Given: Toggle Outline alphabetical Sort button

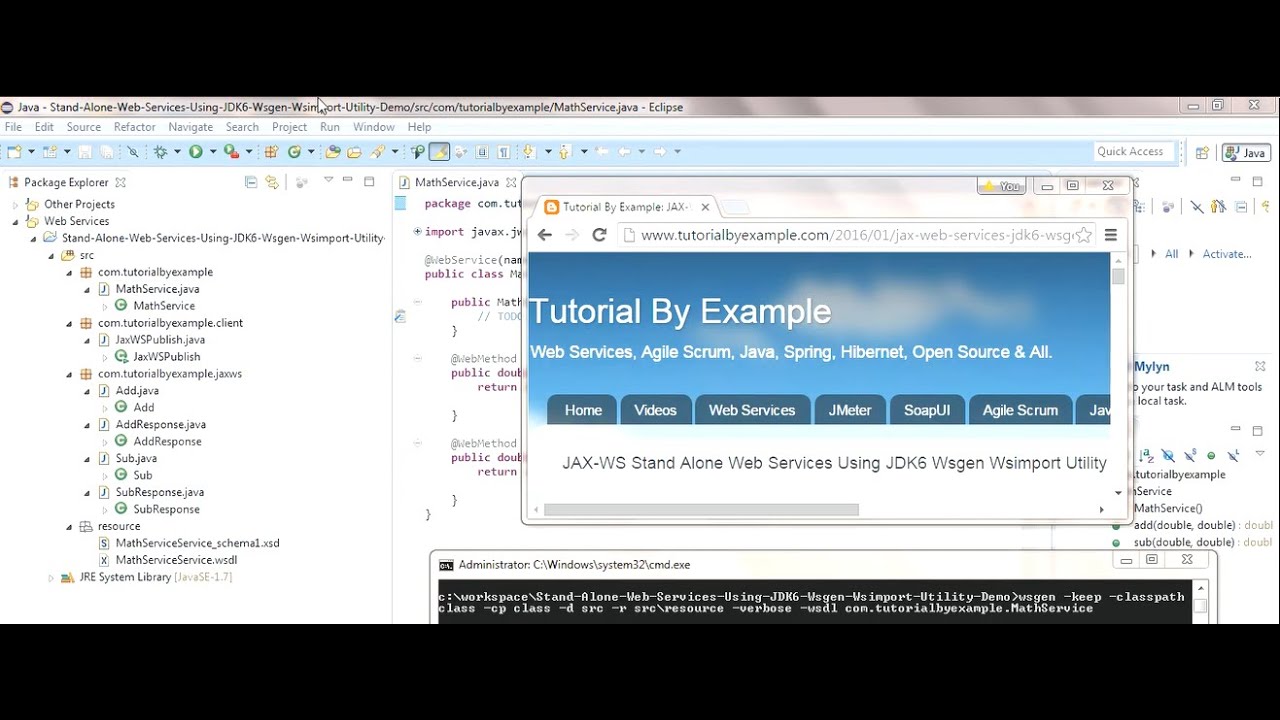Looking at the screenshot, I should pyautogui.click(x=1146, y=455).
